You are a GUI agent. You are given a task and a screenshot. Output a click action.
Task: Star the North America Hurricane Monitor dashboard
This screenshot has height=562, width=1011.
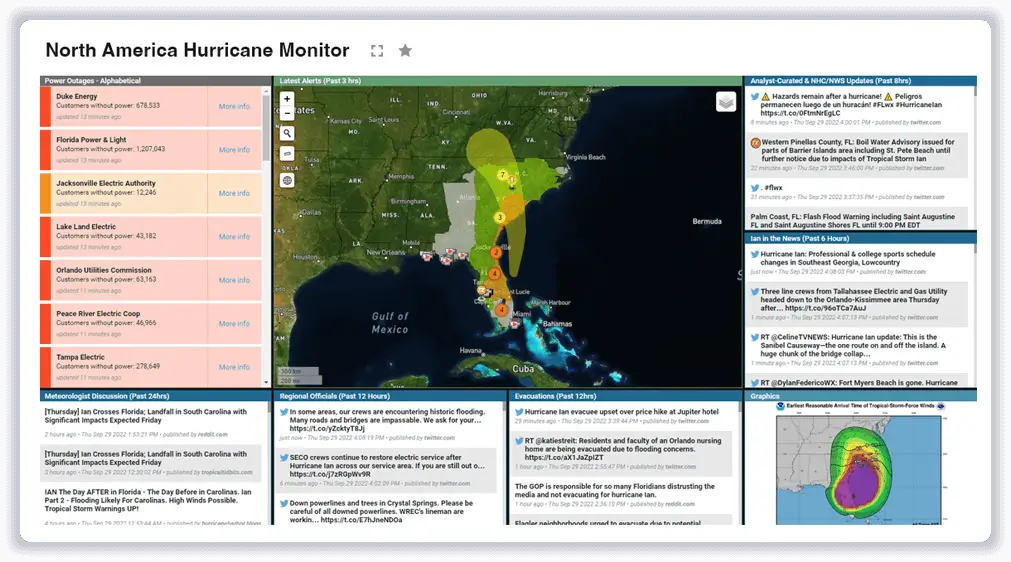coord(405,51)
